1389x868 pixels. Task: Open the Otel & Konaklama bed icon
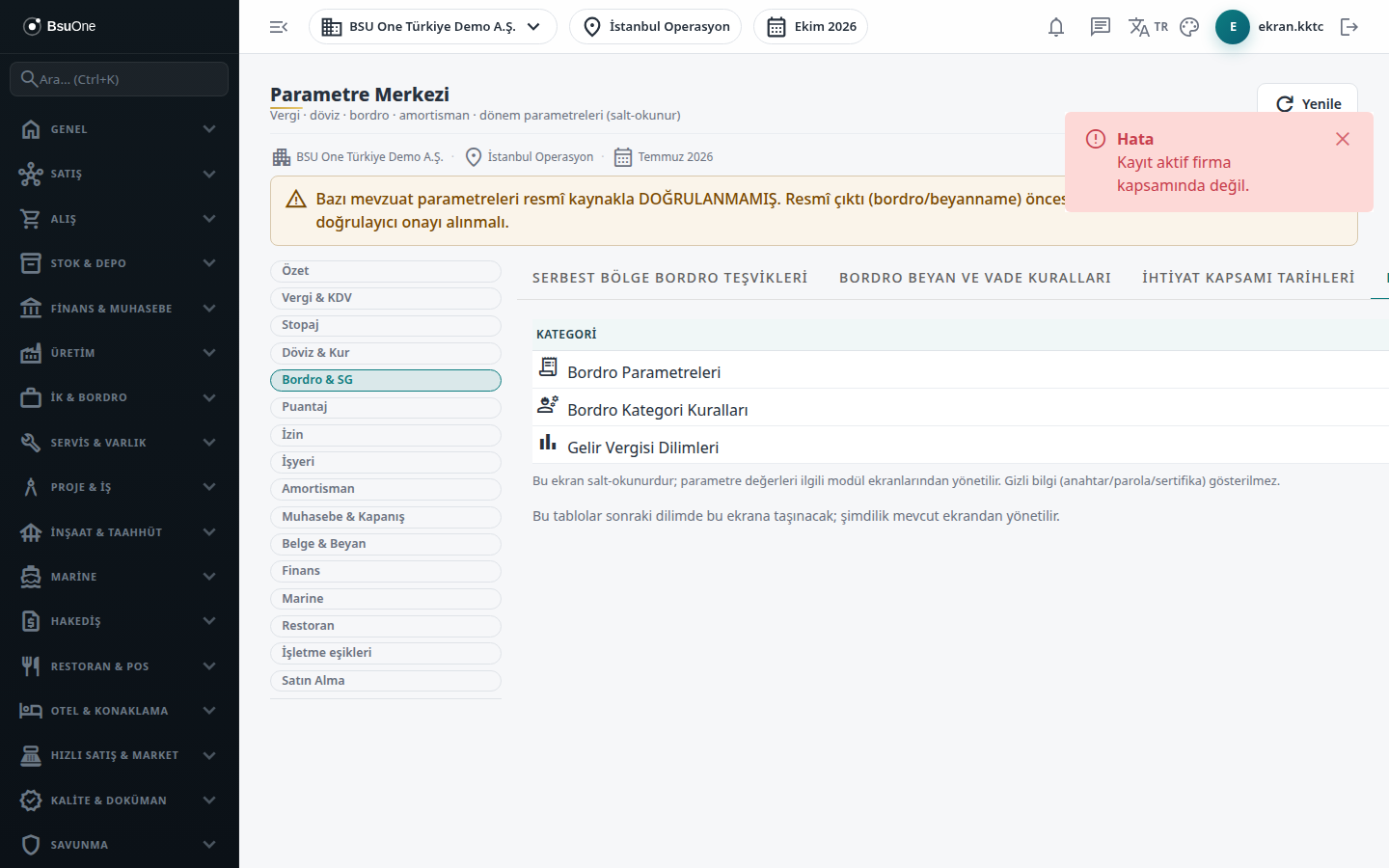(31, 711)
